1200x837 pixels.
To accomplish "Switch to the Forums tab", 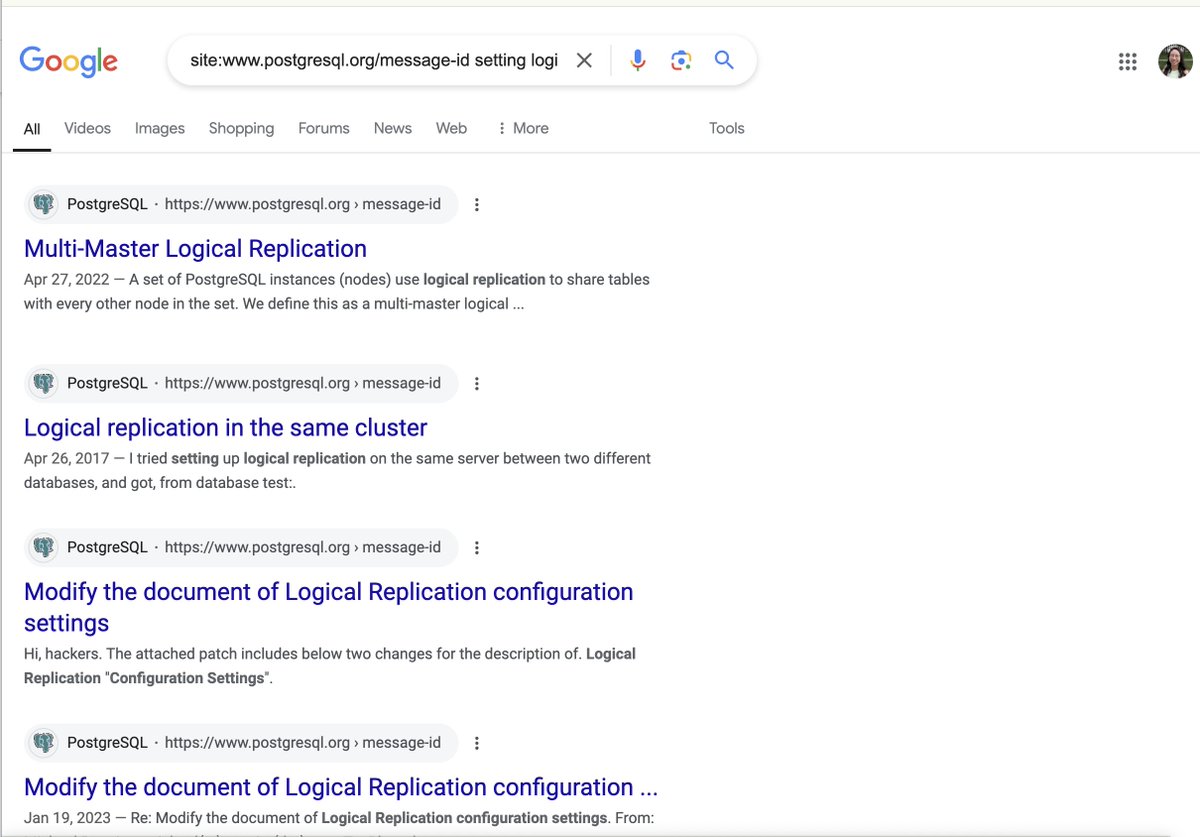I will (x=324, y=128).
